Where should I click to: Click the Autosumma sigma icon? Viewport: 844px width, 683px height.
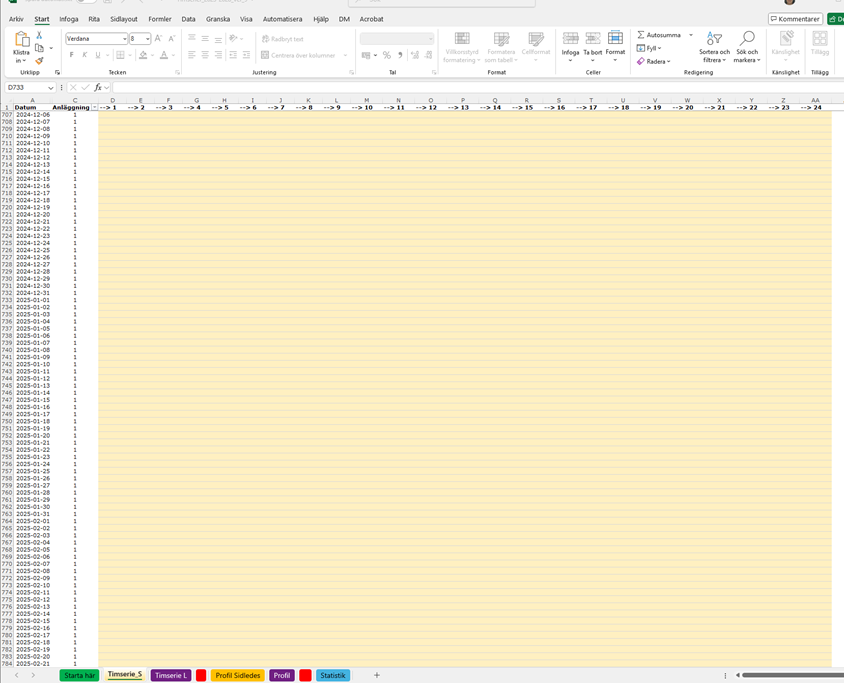point(641,35)
